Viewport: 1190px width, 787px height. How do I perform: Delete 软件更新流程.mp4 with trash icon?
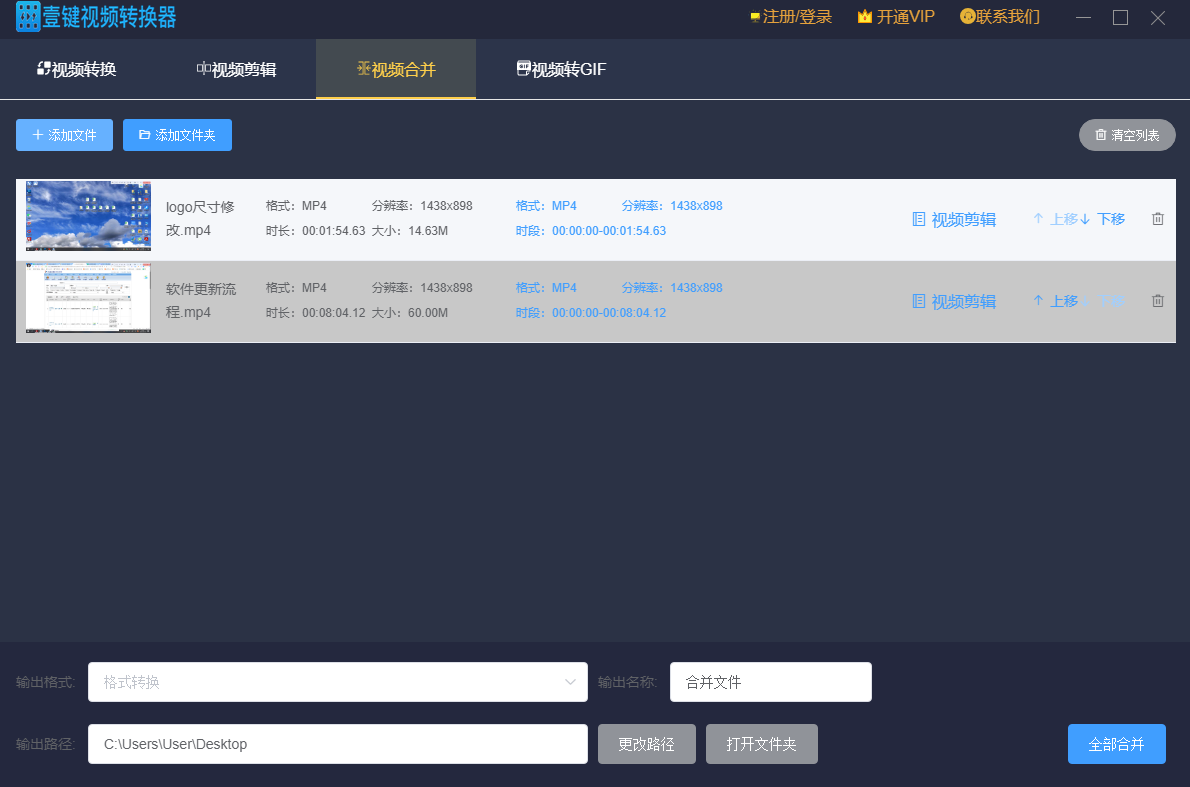(x=1157, y=301)
